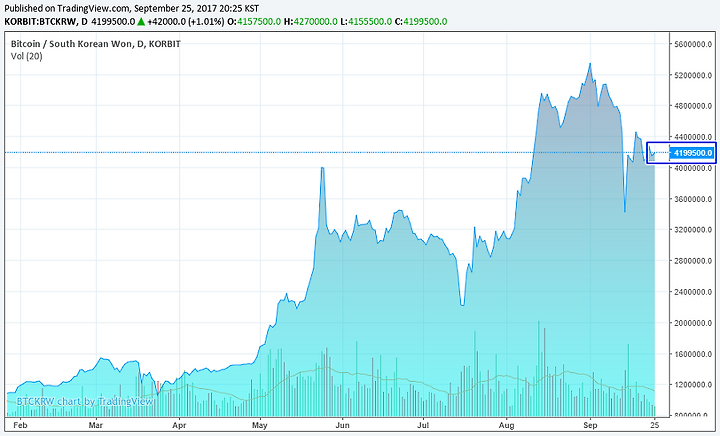Click the 5600000.0 price axis label
The width and height of the screenshot is (720, 436).
tap(693, 44)
